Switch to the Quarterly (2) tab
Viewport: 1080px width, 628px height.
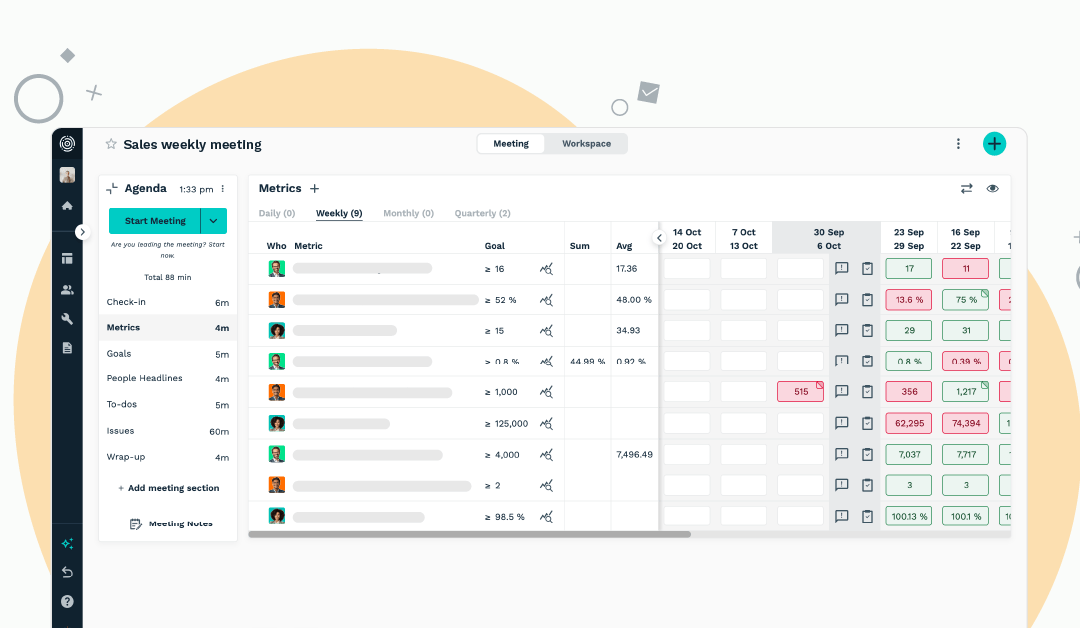pos(482,214)
